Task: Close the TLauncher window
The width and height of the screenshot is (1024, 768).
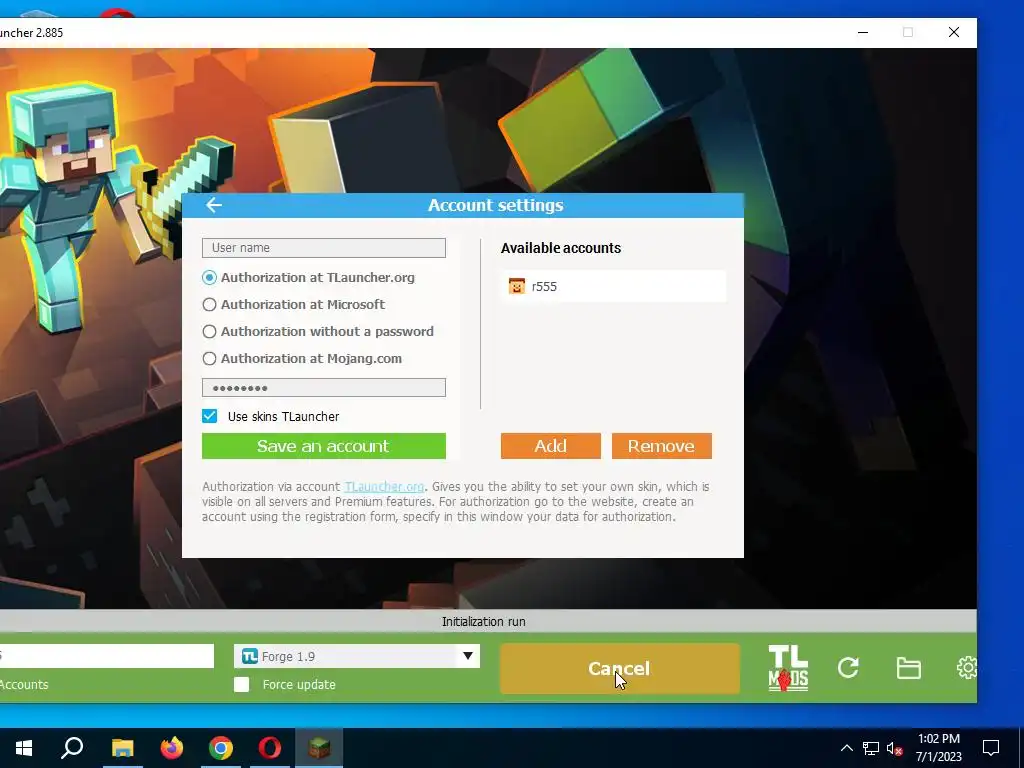Action: pyautogui.click(x=954, y=33)
